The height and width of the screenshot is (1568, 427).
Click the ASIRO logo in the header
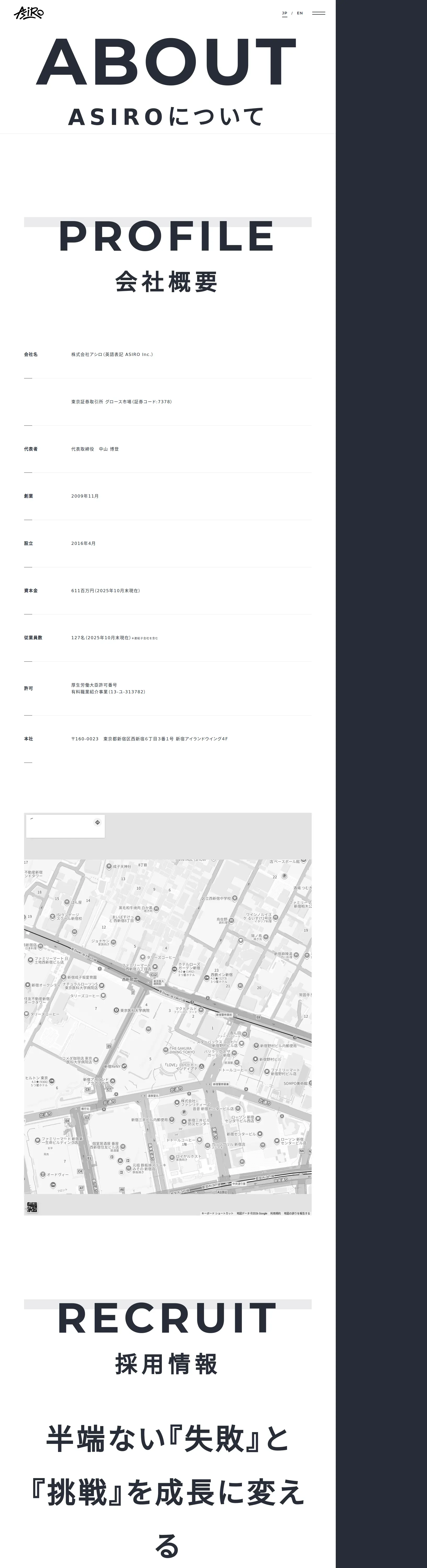28,13
